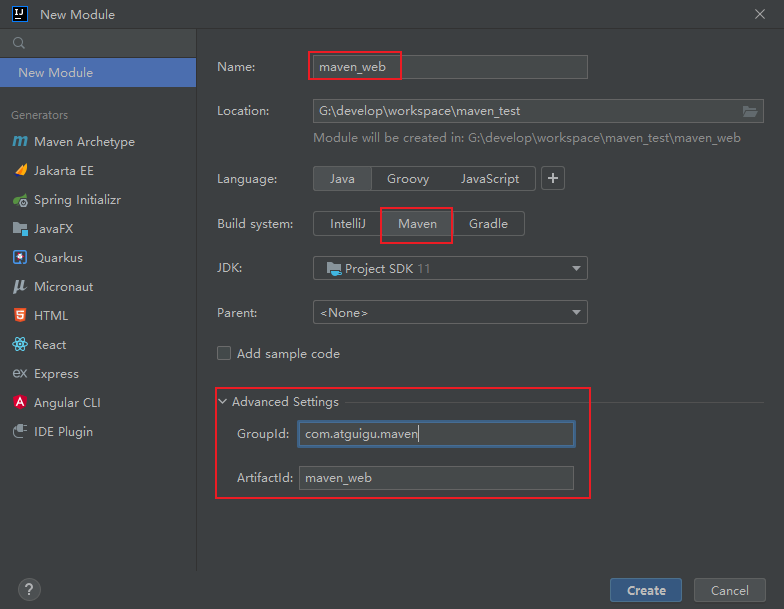This screenshot has width=784, height=609.
Task: Click the ArtifactId field
Action: (x=436, y=478)
